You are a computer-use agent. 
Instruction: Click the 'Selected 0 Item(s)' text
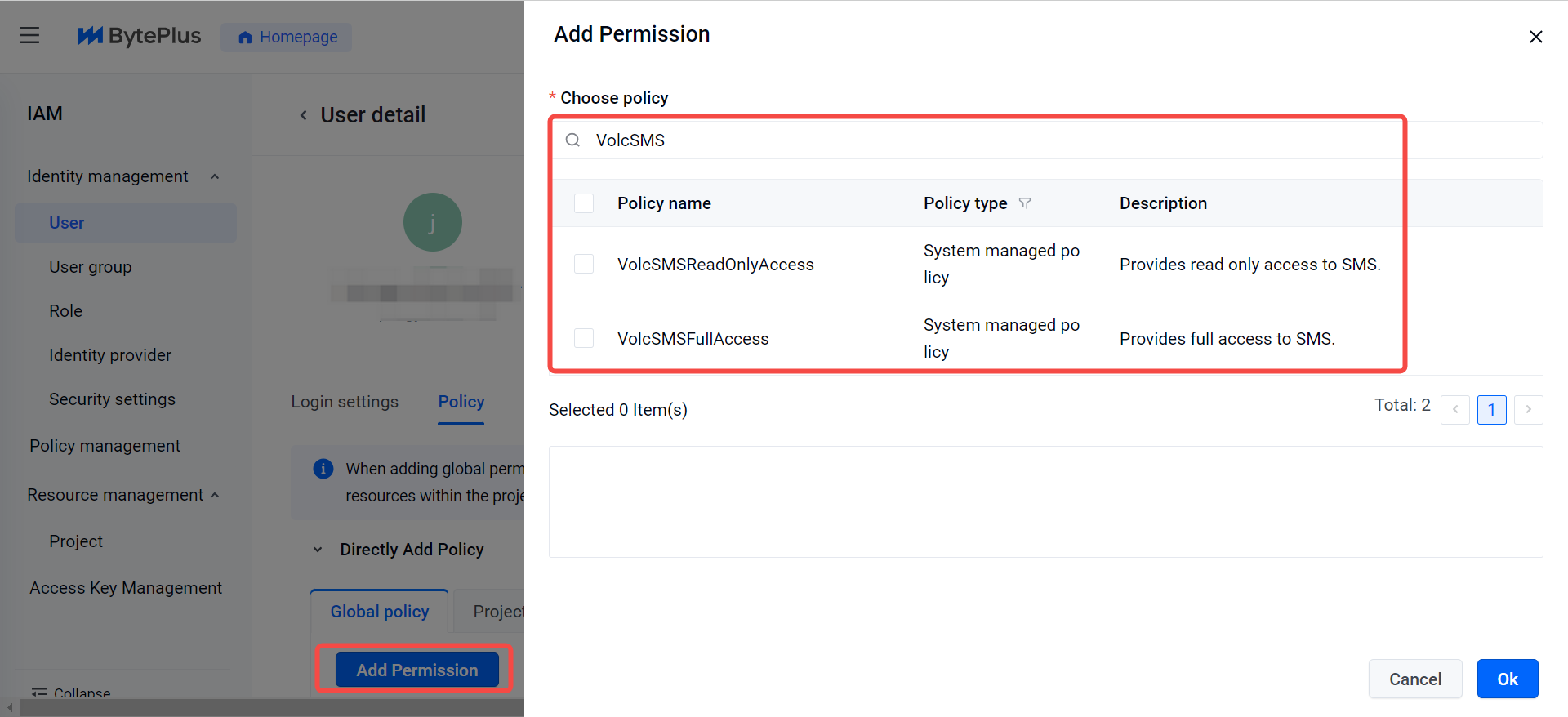click(618, 410)
